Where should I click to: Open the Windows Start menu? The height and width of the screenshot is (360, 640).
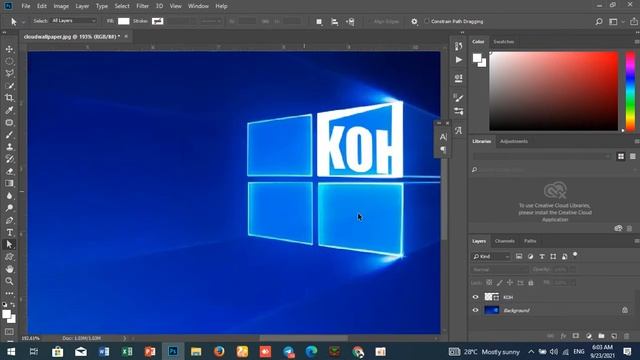click(x=11, y=351)
